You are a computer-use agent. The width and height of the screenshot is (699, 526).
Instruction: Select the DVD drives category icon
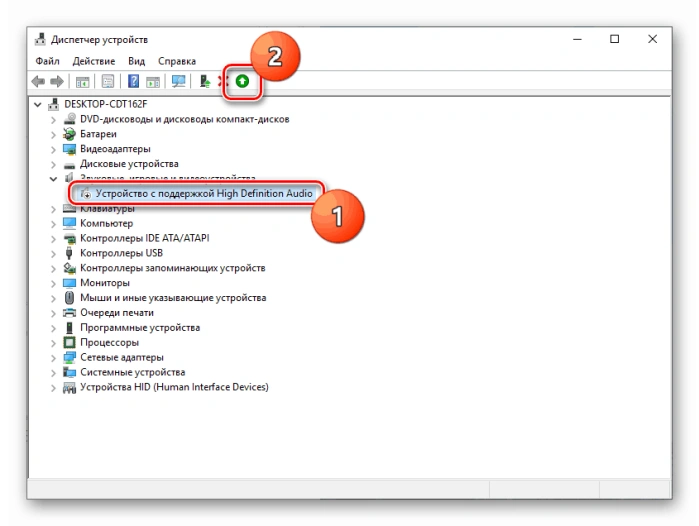pos(70,119)
